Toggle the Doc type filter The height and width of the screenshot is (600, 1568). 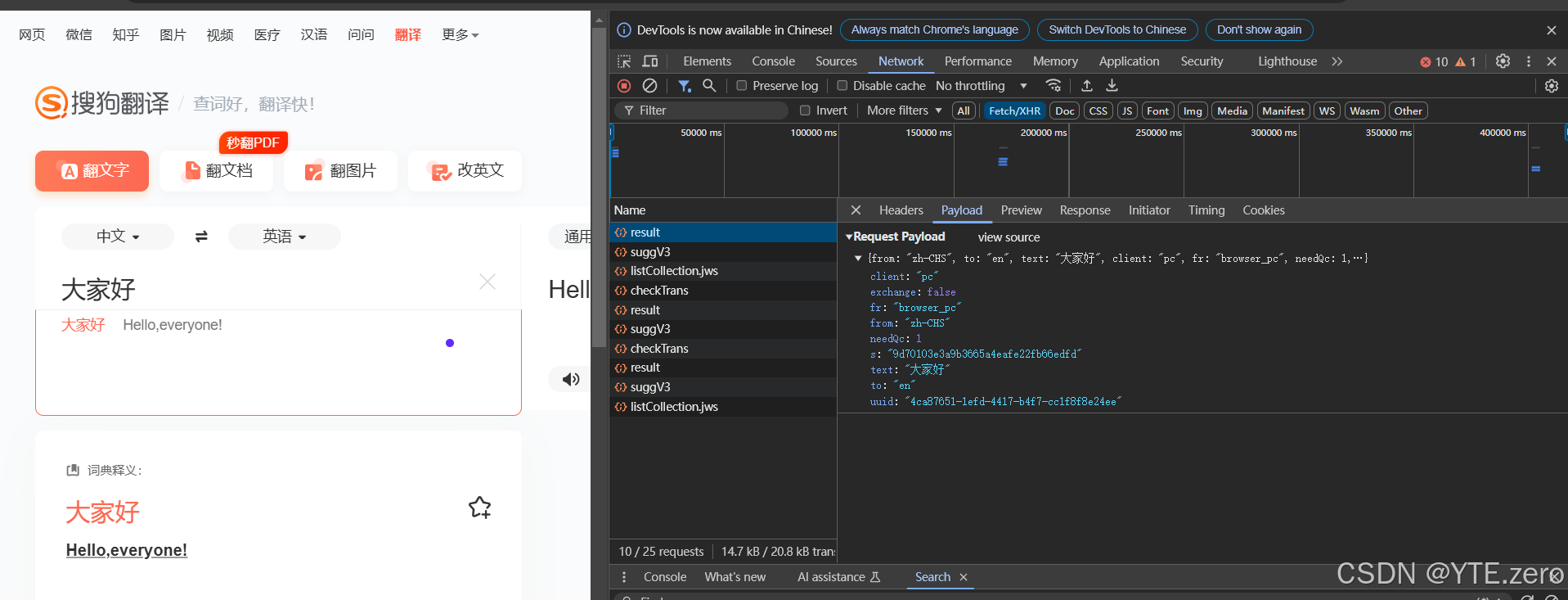point(1065,111)
